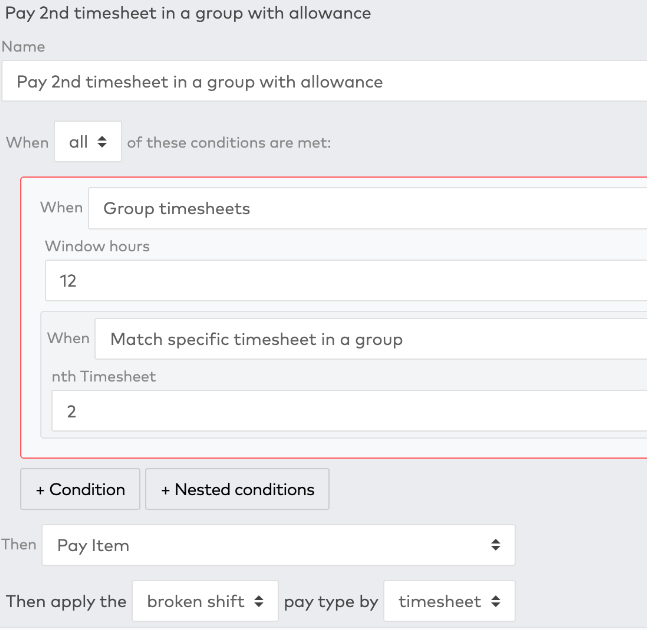
Task: Click the 'Name' field label
Action: click(24, 47)
